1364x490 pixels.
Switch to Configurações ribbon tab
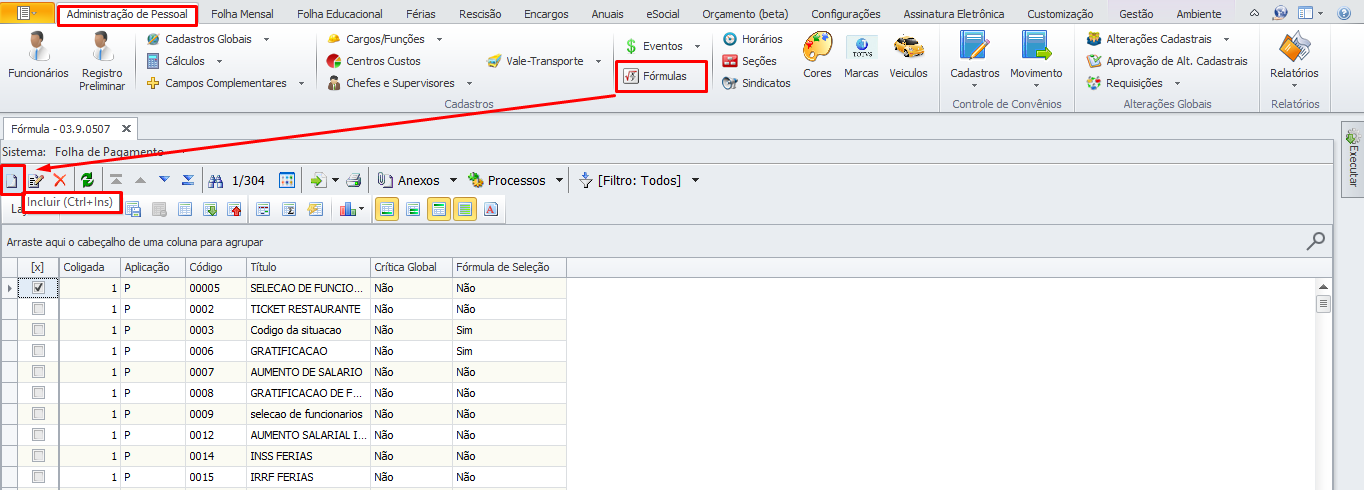tap(845, 14)
